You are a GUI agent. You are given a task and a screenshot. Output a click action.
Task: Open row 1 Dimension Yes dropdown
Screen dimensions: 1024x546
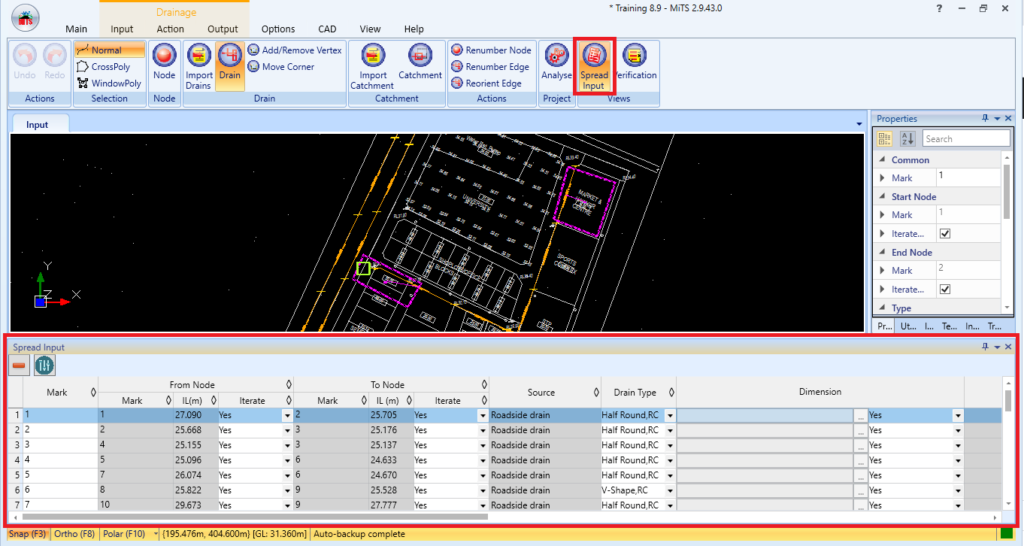click(957, 415)
